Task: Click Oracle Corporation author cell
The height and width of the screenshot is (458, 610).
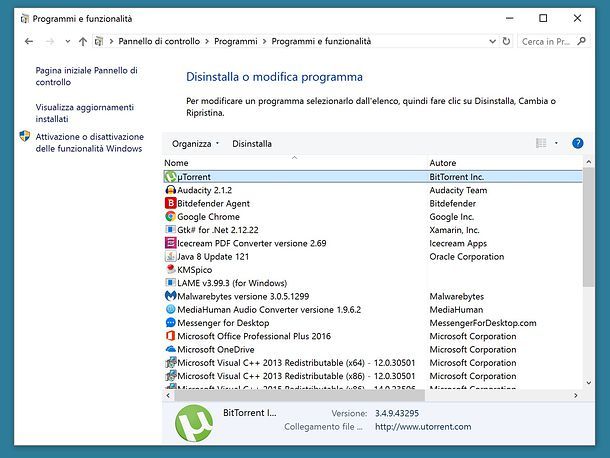Action: click(x=466, y=256)
